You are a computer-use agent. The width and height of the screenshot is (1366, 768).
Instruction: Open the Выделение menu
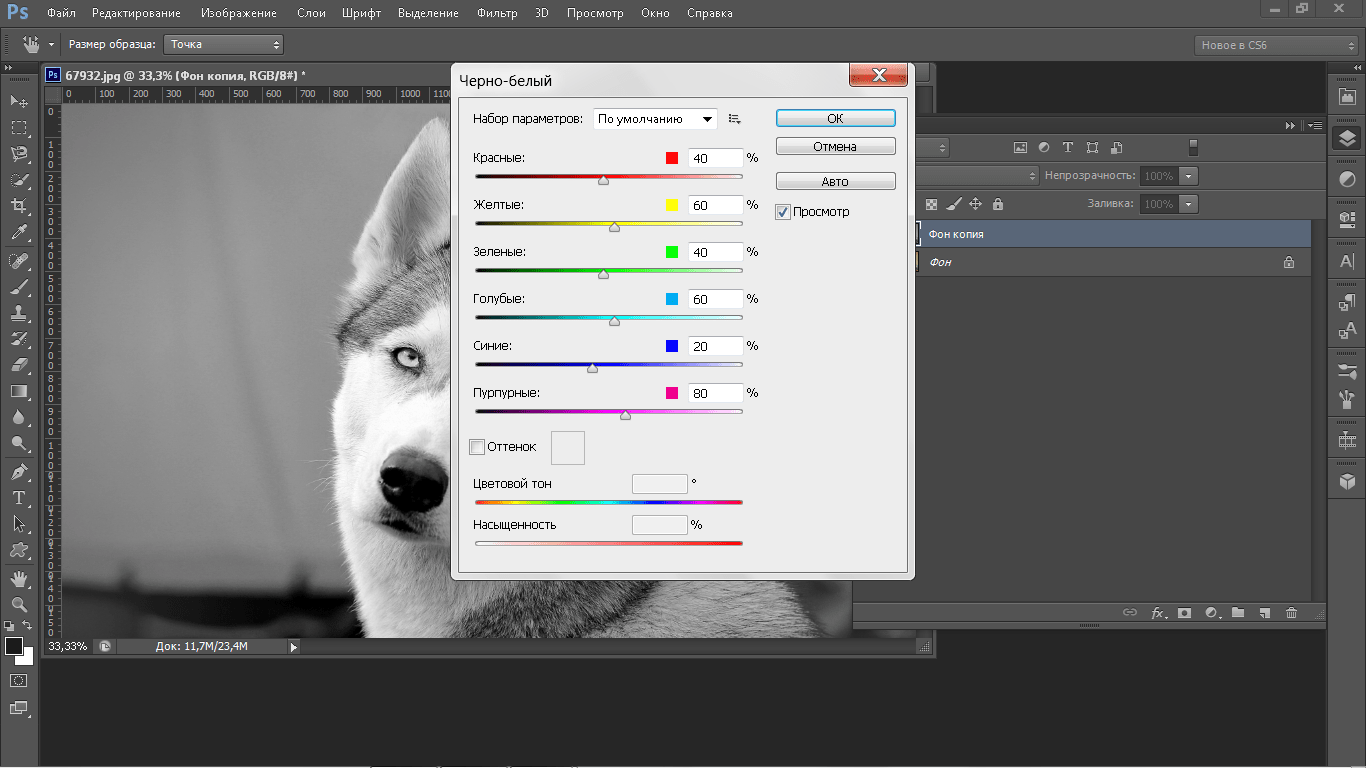(x=428, y=13)
